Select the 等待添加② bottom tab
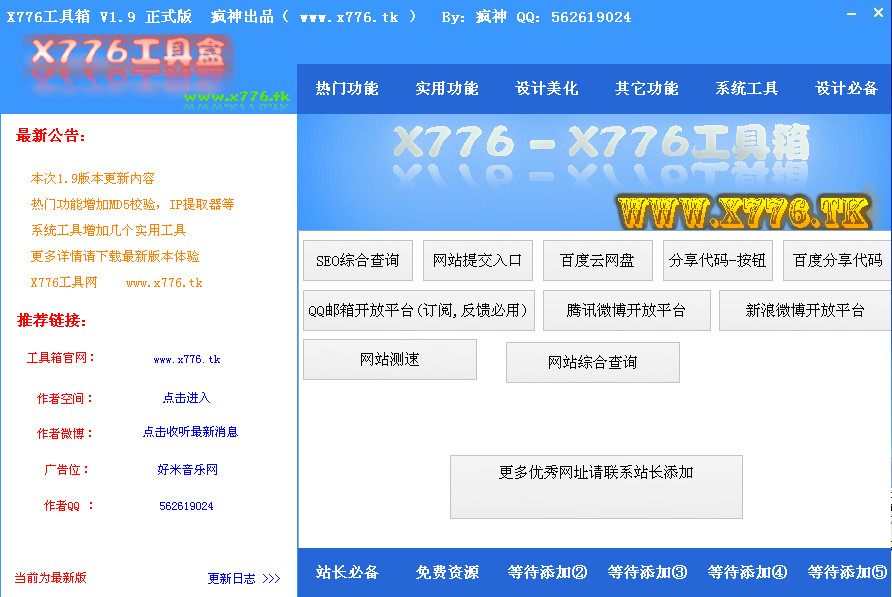 click(x=547, y=572)
